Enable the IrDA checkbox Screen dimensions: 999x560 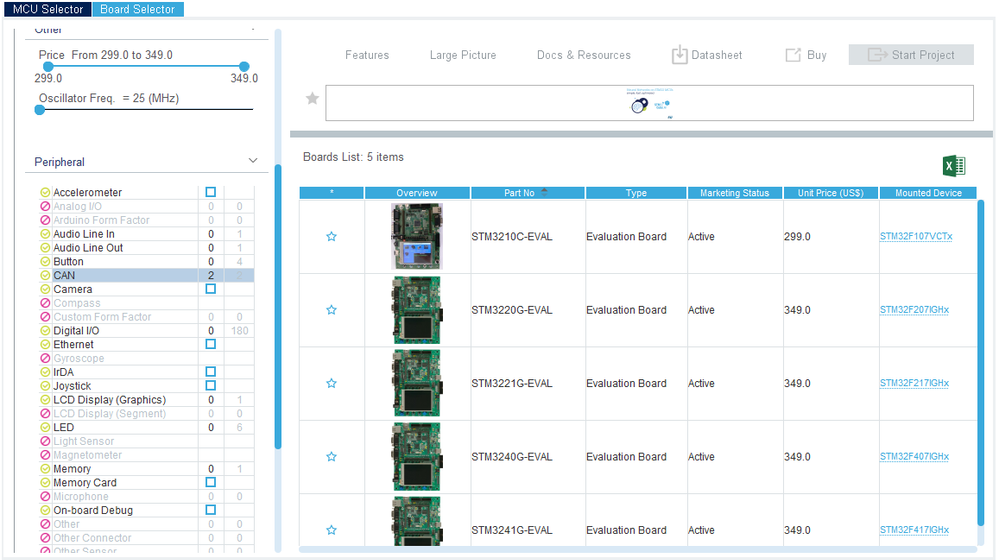point(211,371)
